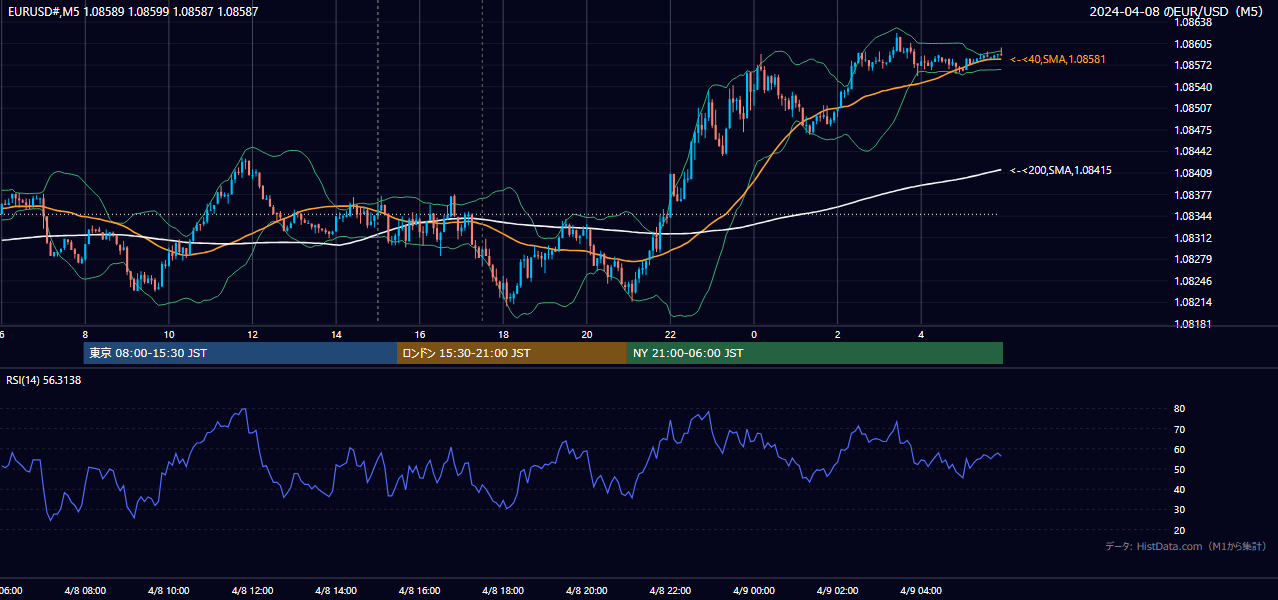1278x600 pixels.
Task: Click the RSI(14) 56.3138 indicator label
Action: [44, 380]
